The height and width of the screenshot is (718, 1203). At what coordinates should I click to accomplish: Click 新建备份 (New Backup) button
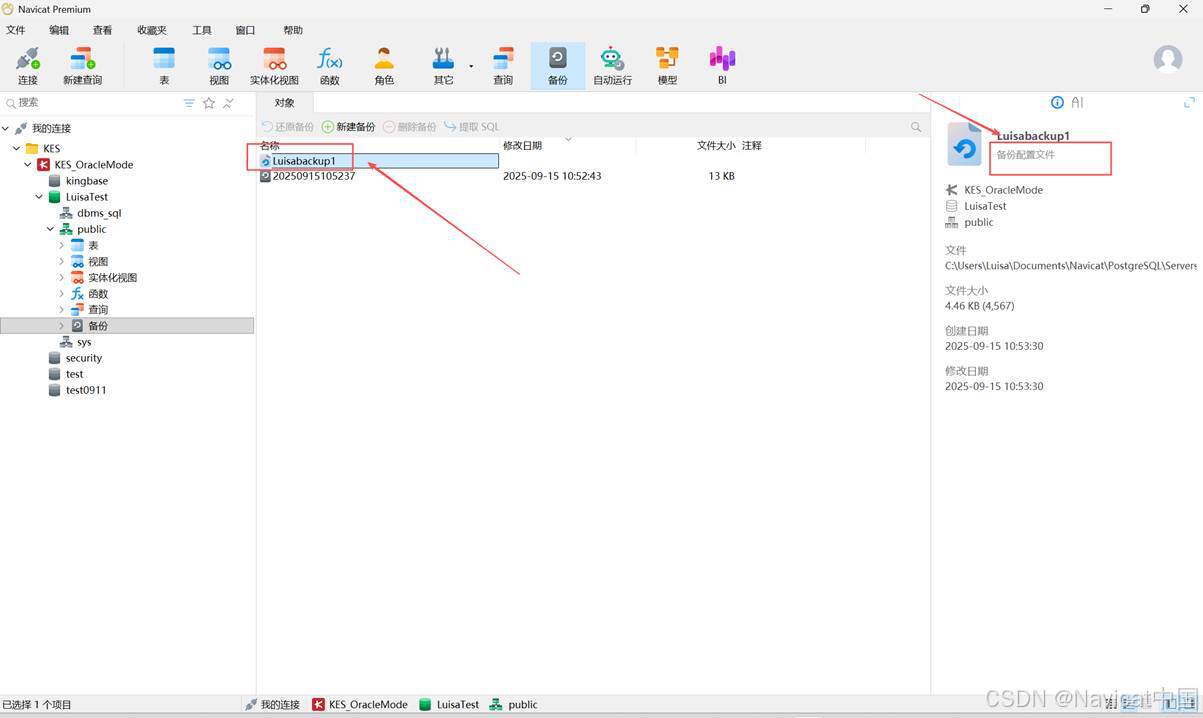(349, 127)
